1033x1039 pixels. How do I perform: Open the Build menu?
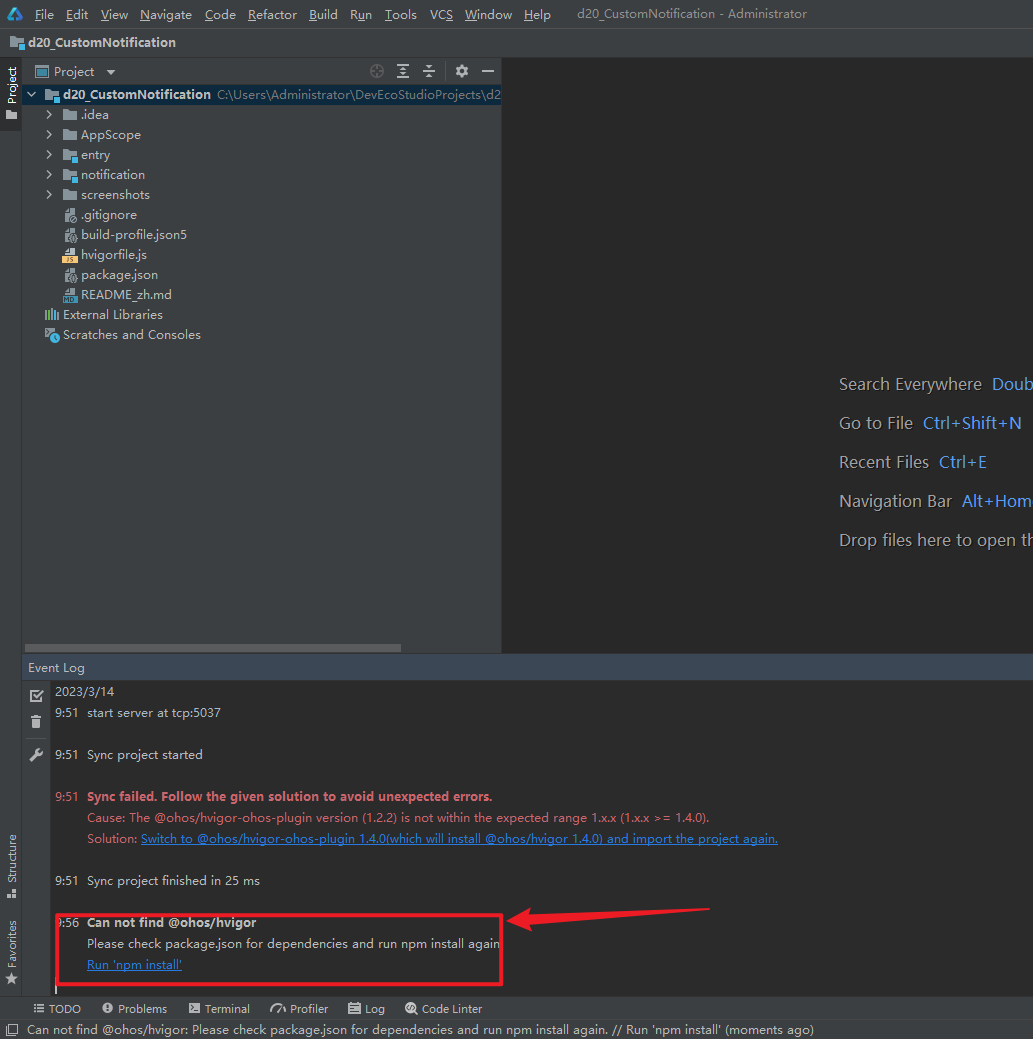pos(323,14)
